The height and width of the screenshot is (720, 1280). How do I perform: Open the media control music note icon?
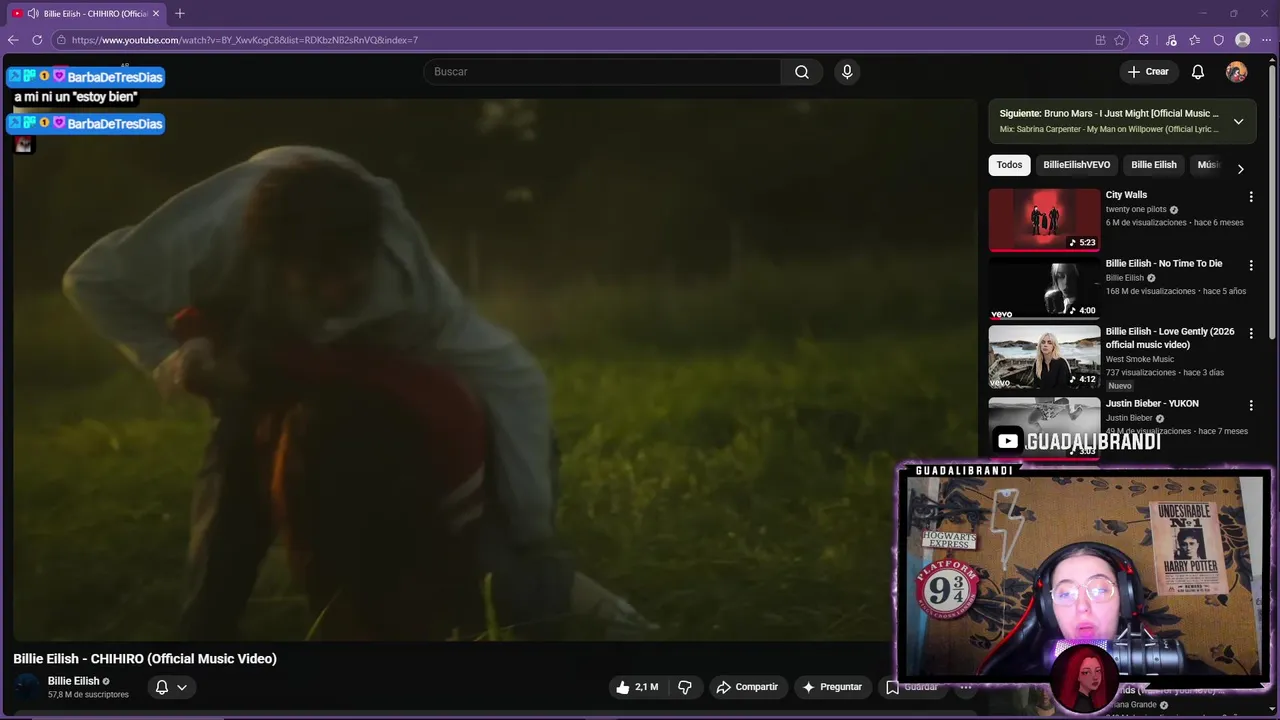[x=1171, y=40]
